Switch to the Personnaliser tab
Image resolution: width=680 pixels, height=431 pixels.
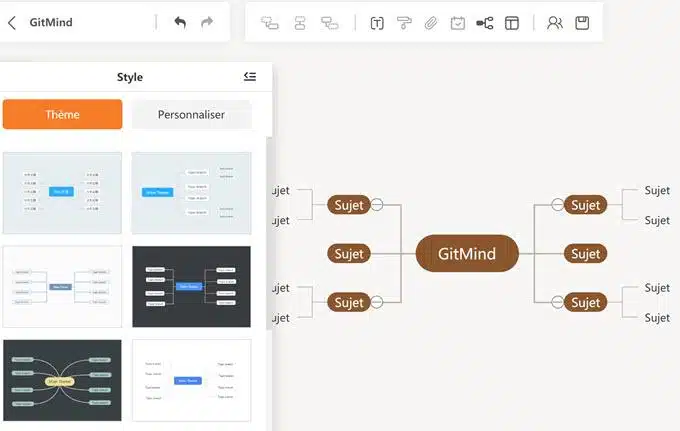(x=191, y=114)
